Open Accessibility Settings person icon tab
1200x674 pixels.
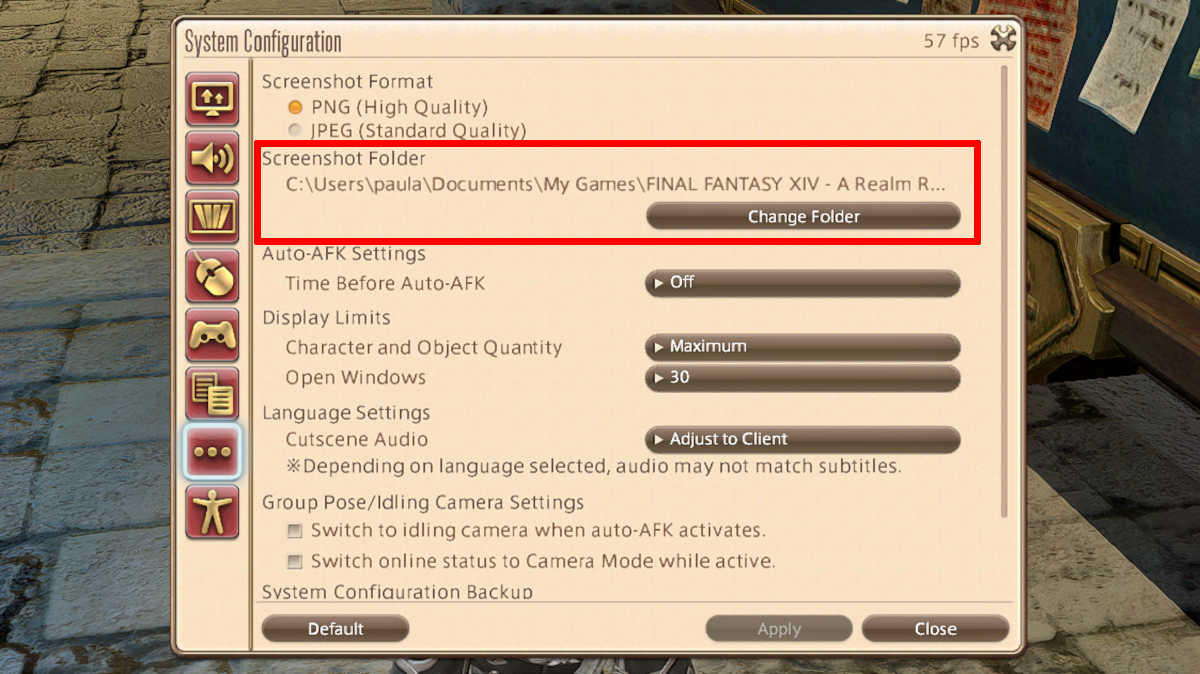[212, 511]
